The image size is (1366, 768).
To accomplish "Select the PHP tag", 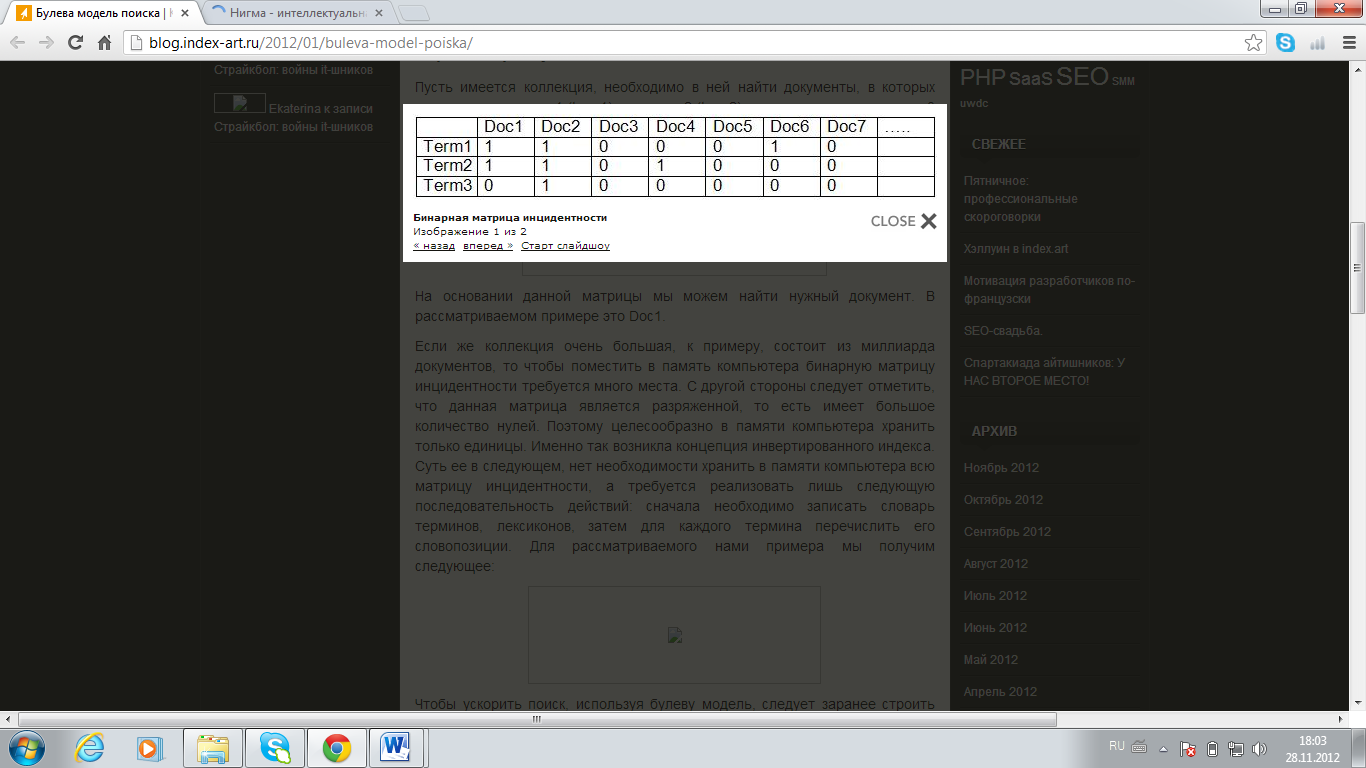I will pyautogui.click(x=982, y=77).
